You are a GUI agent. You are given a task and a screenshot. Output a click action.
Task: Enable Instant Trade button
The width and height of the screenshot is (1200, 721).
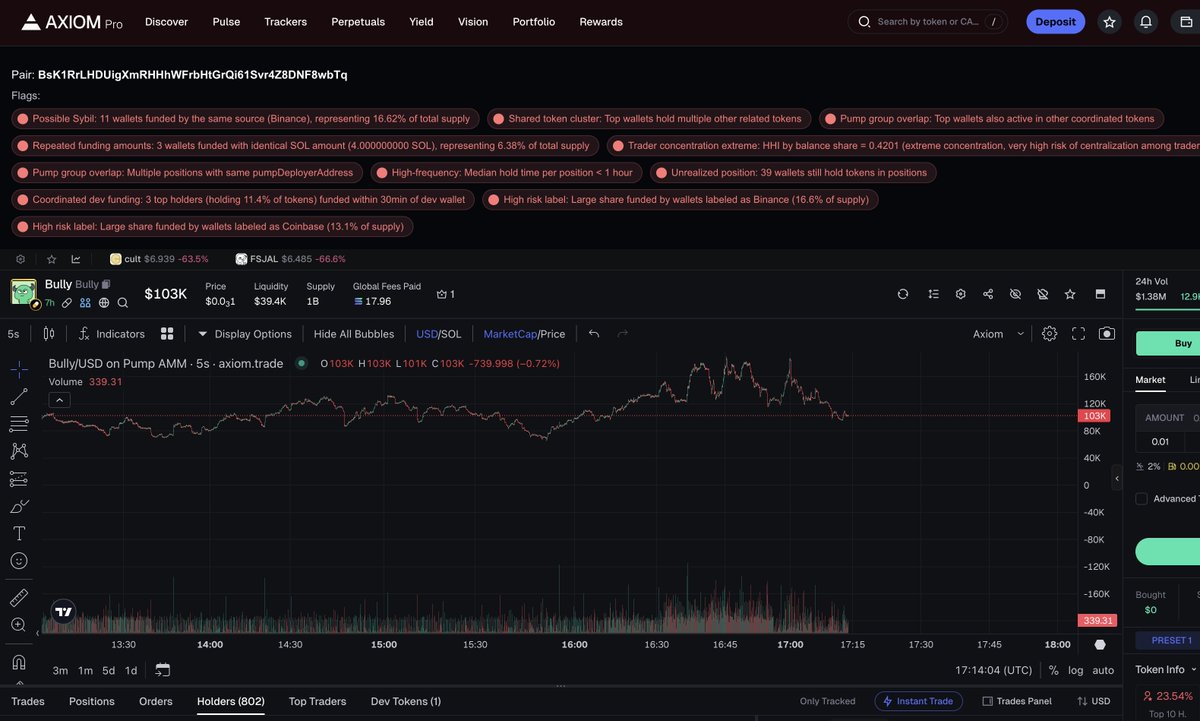tap(918, 701)
